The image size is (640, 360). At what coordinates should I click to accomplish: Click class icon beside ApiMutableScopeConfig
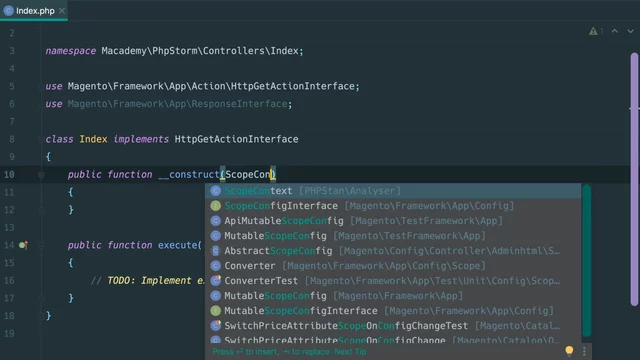[x=216, y=221]
